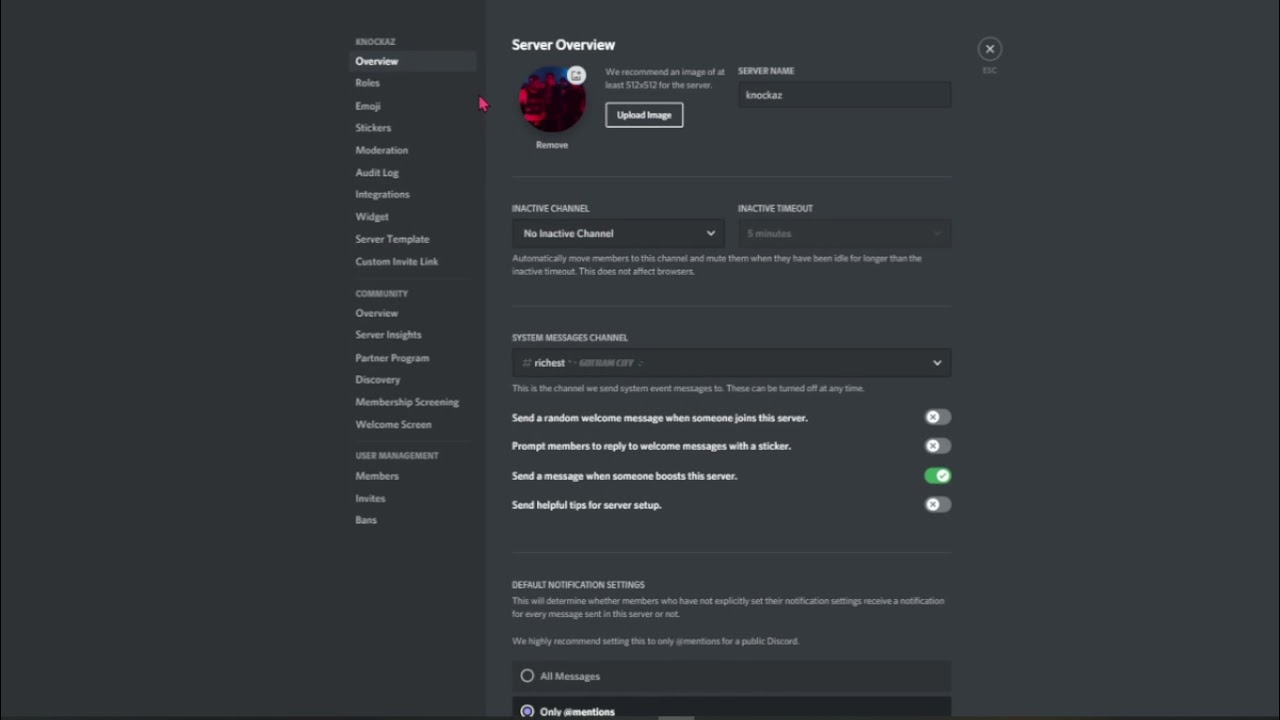Viewport: 1280px width, 720px height.
Task: Click the server avatar thumbnail
Action: [x=552, y=102]
